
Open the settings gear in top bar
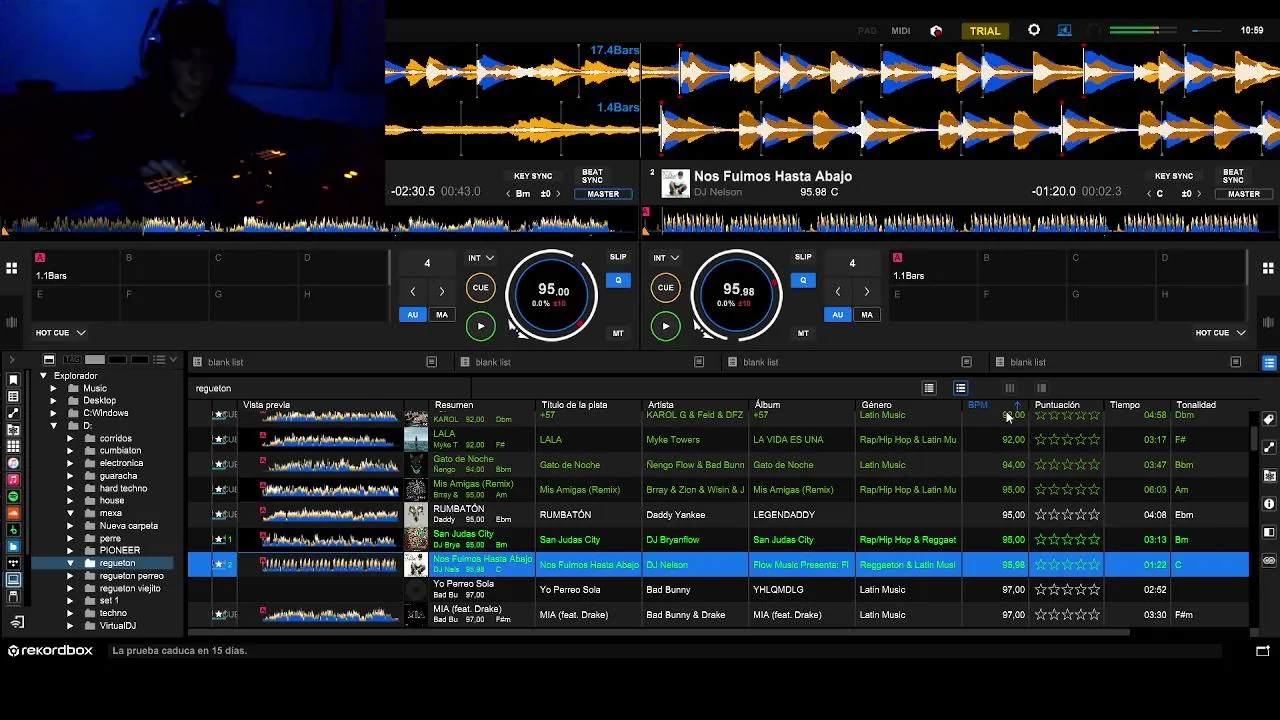(1034, 30)
